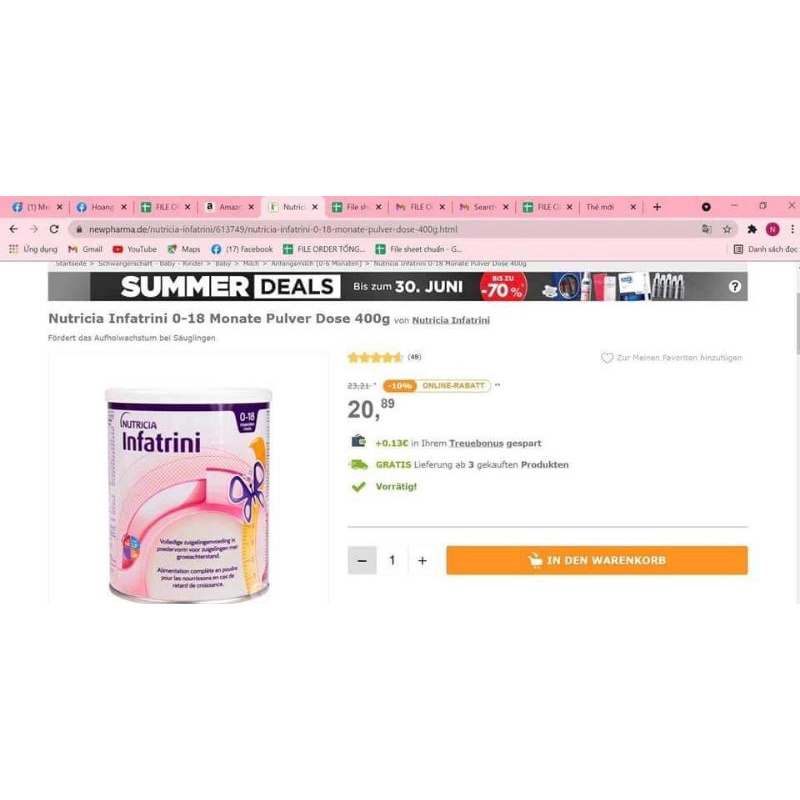This screenshot has width=800, height=800.
Task: Click the help question mark on Summer Deals banner
Action: click(x=735, y=287)
